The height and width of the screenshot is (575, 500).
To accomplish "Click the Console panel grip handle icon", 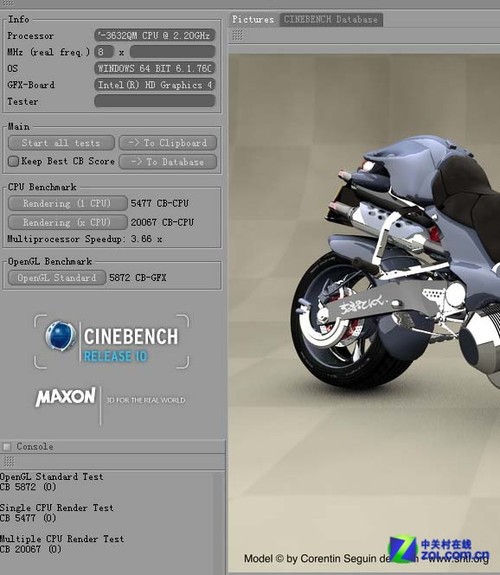I will click(8, 461).
